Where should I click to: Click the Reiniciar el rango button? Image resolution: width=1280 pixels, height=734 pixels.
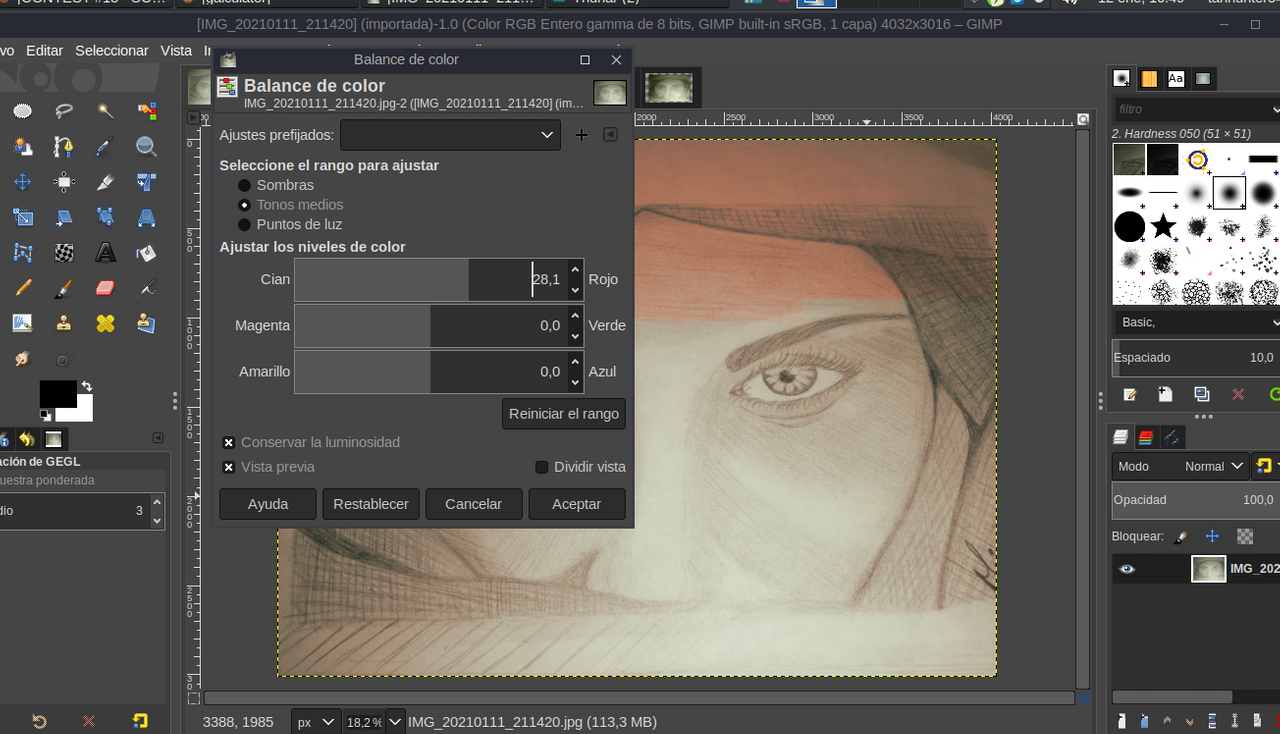564,414
